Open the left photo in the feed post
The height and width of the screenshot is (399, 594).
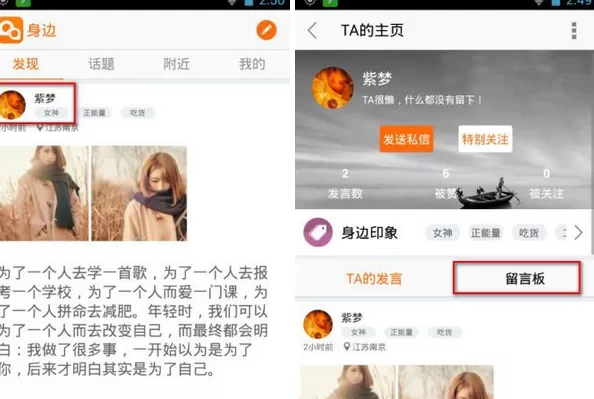coord(44,193)
